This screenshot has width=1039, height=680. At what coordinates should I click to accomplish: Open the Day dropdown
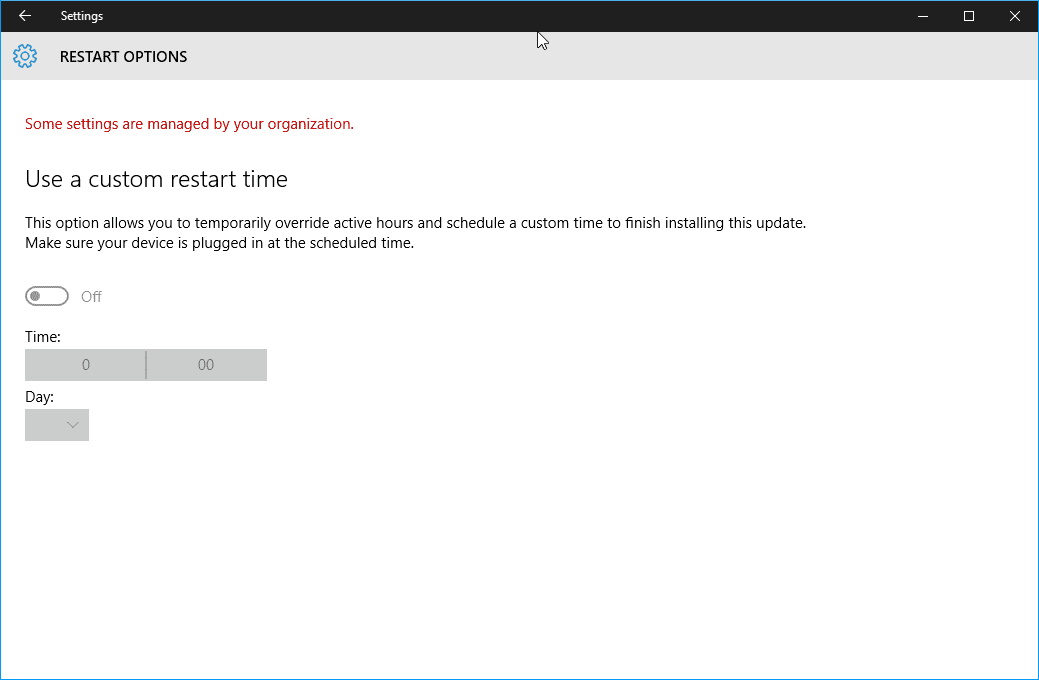tap(57, 425)
